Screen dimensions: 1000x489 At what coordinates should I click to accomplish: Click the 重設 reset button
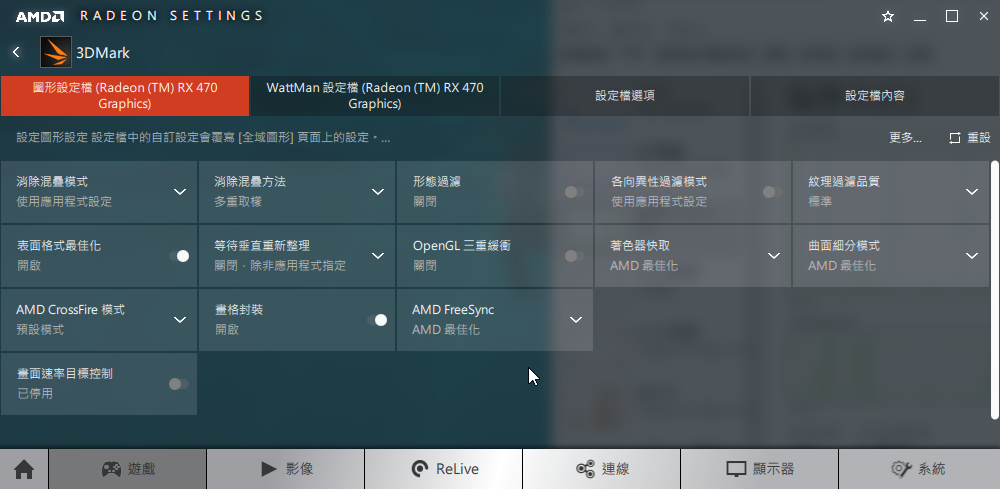click(970, 138)
